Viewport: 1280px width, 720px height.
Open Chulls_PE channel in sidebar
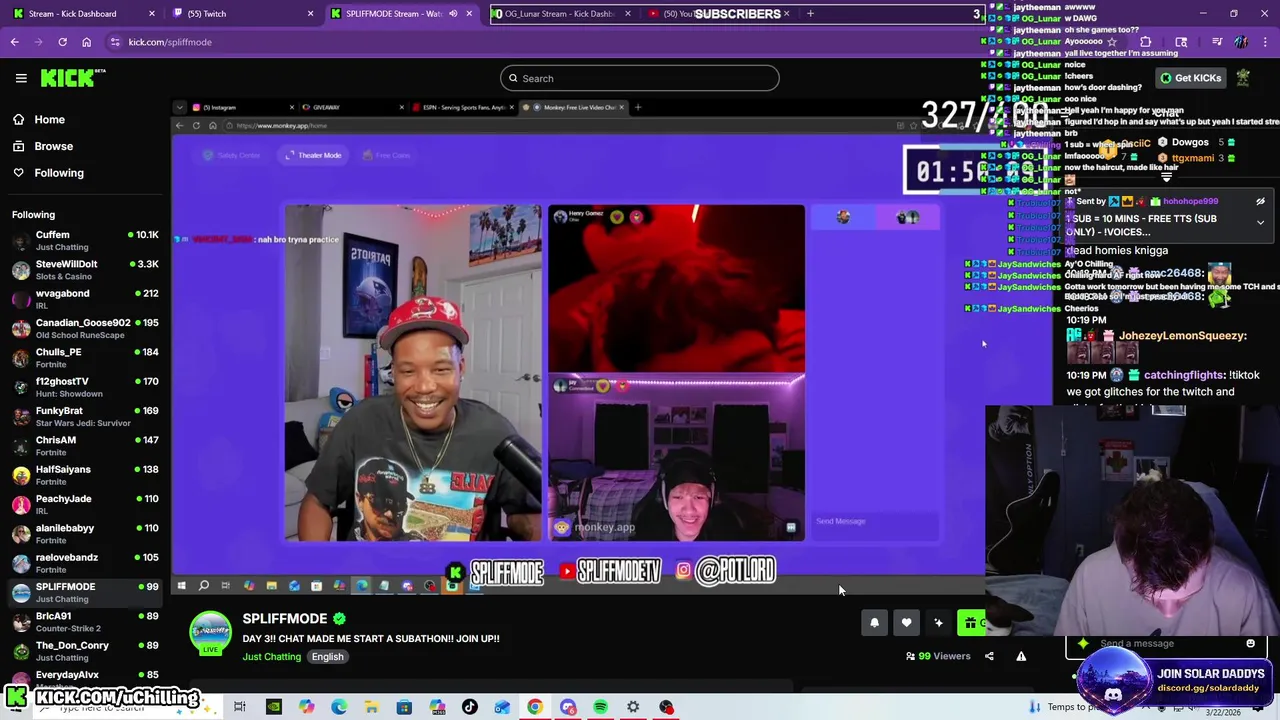pos(84,358)
